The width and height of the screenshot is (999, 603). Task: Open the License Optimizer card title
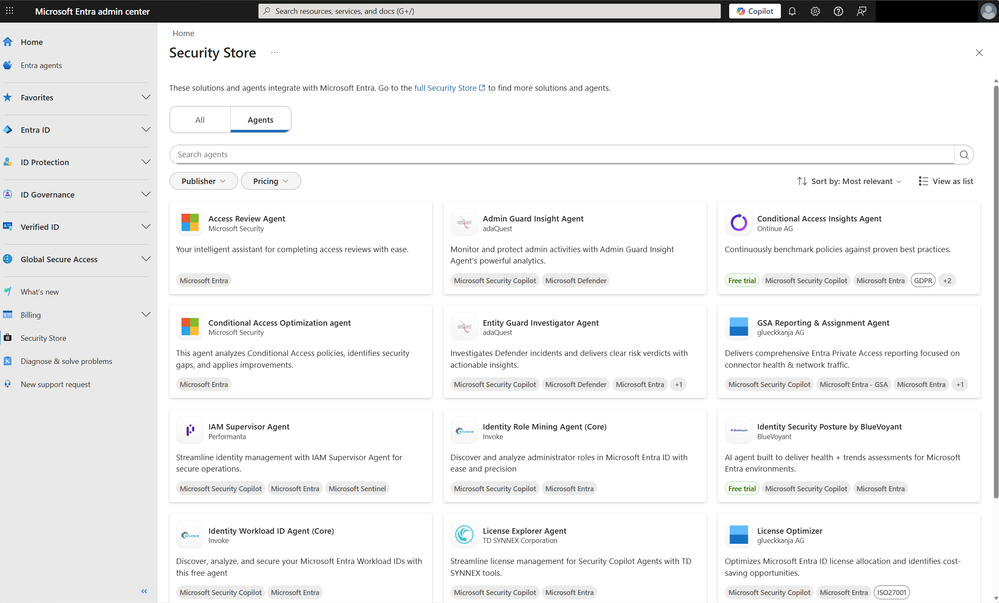click(789, 530)
